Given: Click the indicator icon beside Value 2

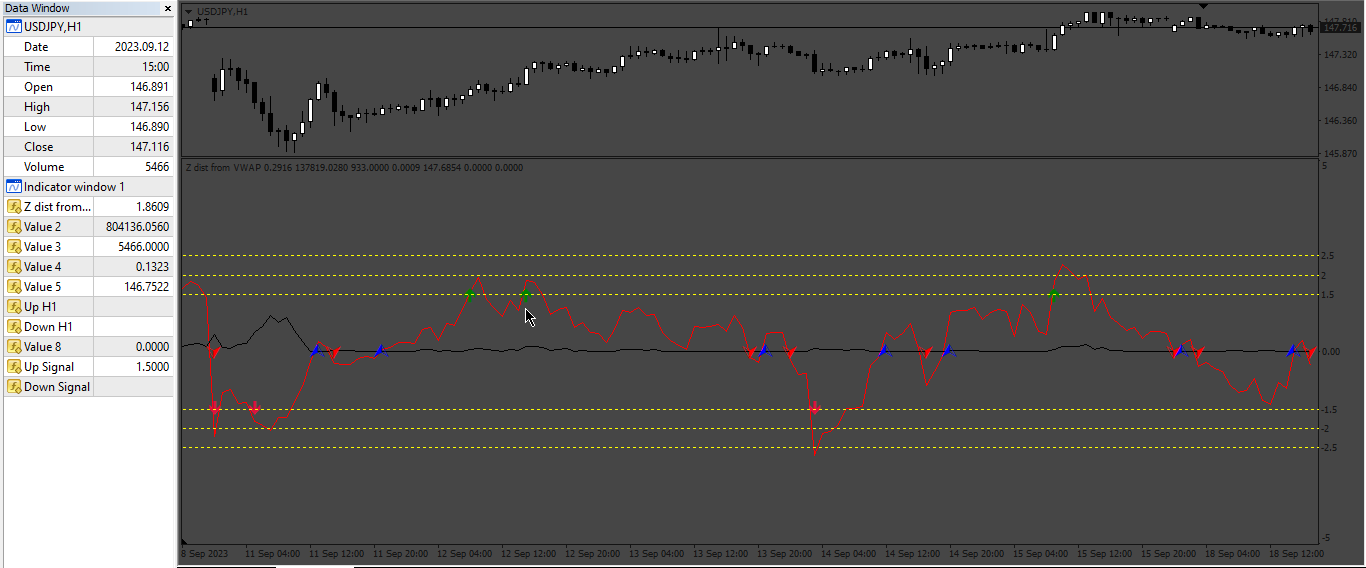Looking at the screenshot, I should pyautogui.click(x=14, y=227).
